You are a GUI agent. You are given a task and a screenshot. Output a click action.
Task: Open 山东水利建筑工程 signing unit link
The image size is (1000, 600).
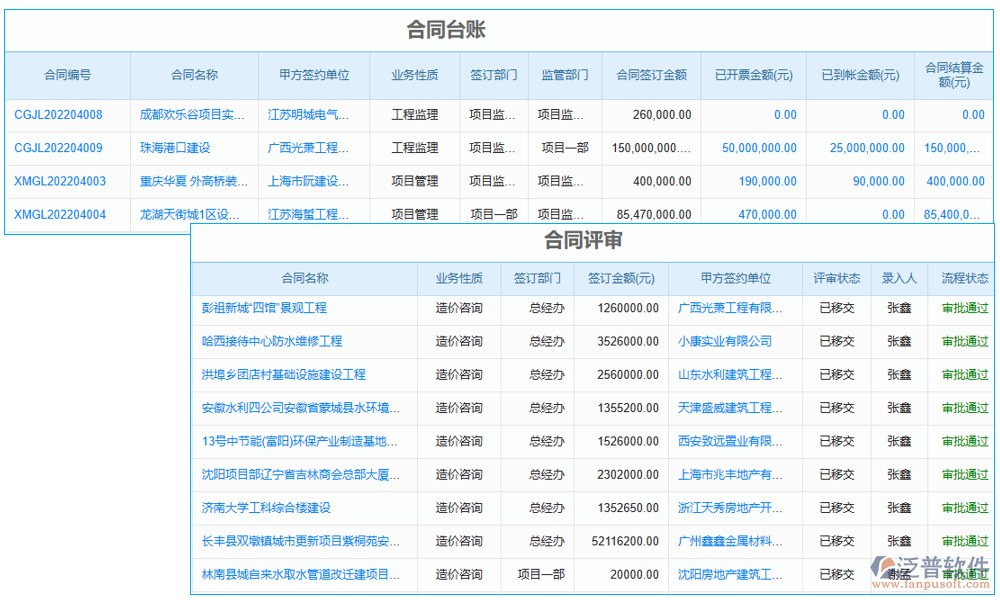[725, 375]
